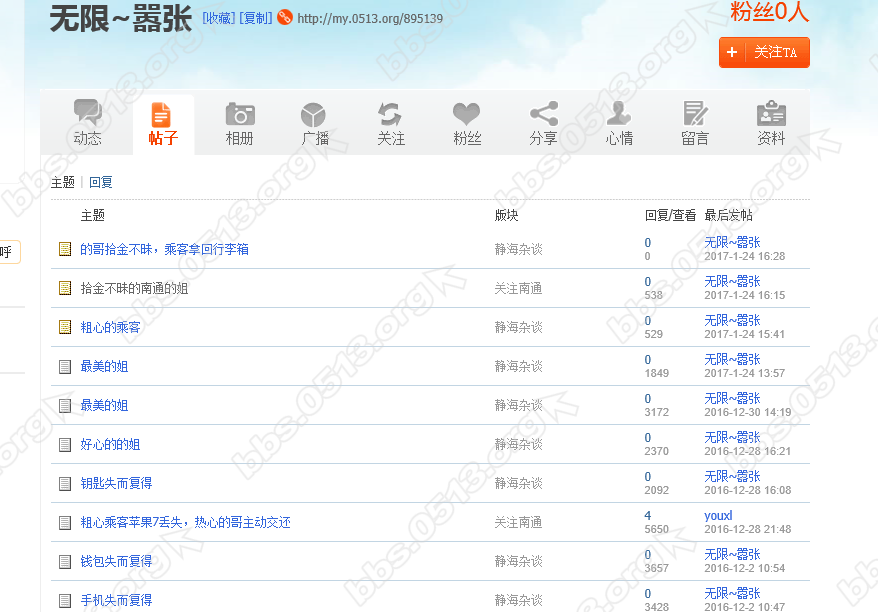The height and width of the screenshot is (612, 878).
Task: Click the [收藏] favorite link
Action: pos(218,18)
